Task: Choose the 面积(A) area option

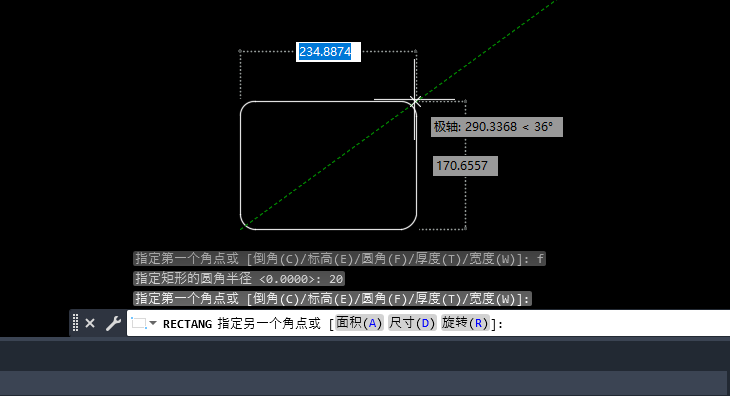Action: tap(359, 323)
